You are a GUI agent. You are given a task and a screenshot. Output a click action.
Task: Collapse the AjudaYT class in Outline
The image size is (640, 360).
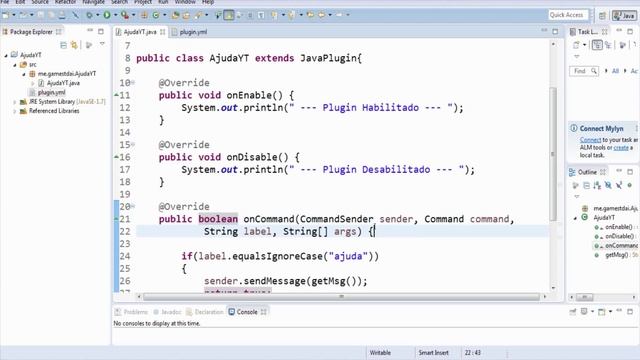coord(576,218)
